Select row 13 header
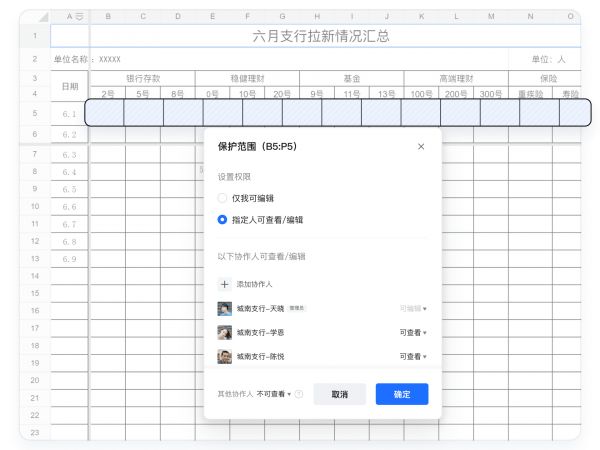Screen dimensions: 600x450 [35, 258]
